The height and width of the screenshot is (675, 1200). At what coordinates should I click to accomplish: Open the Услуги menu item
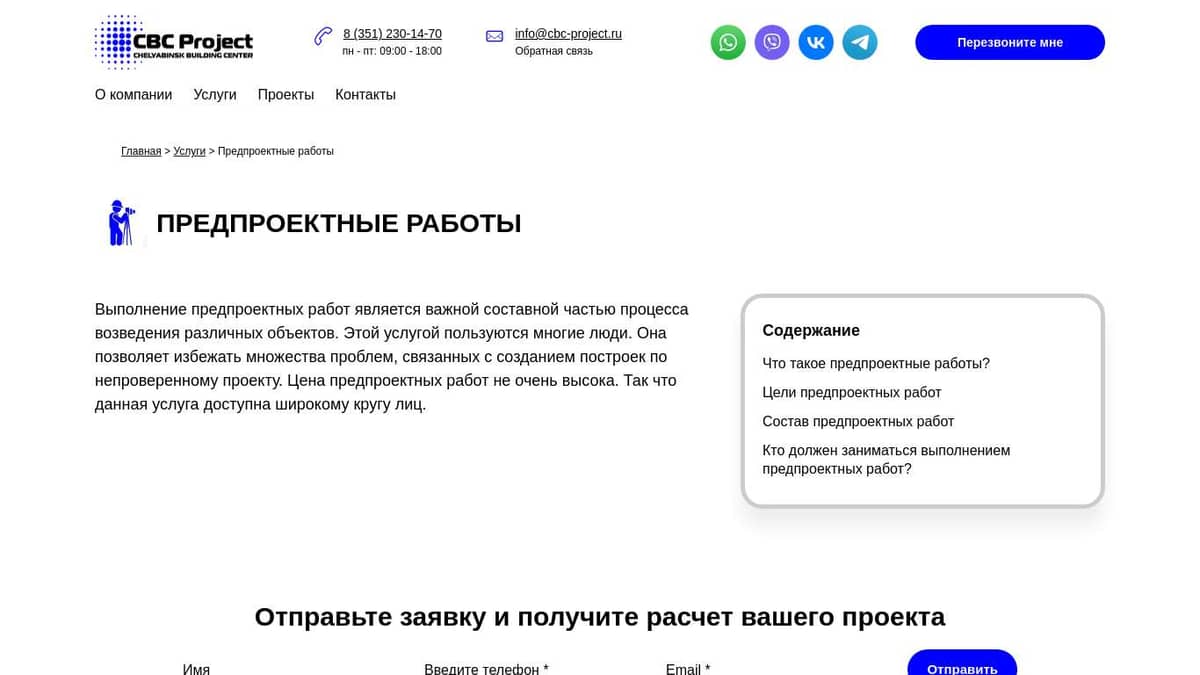(x=214, y=94)
